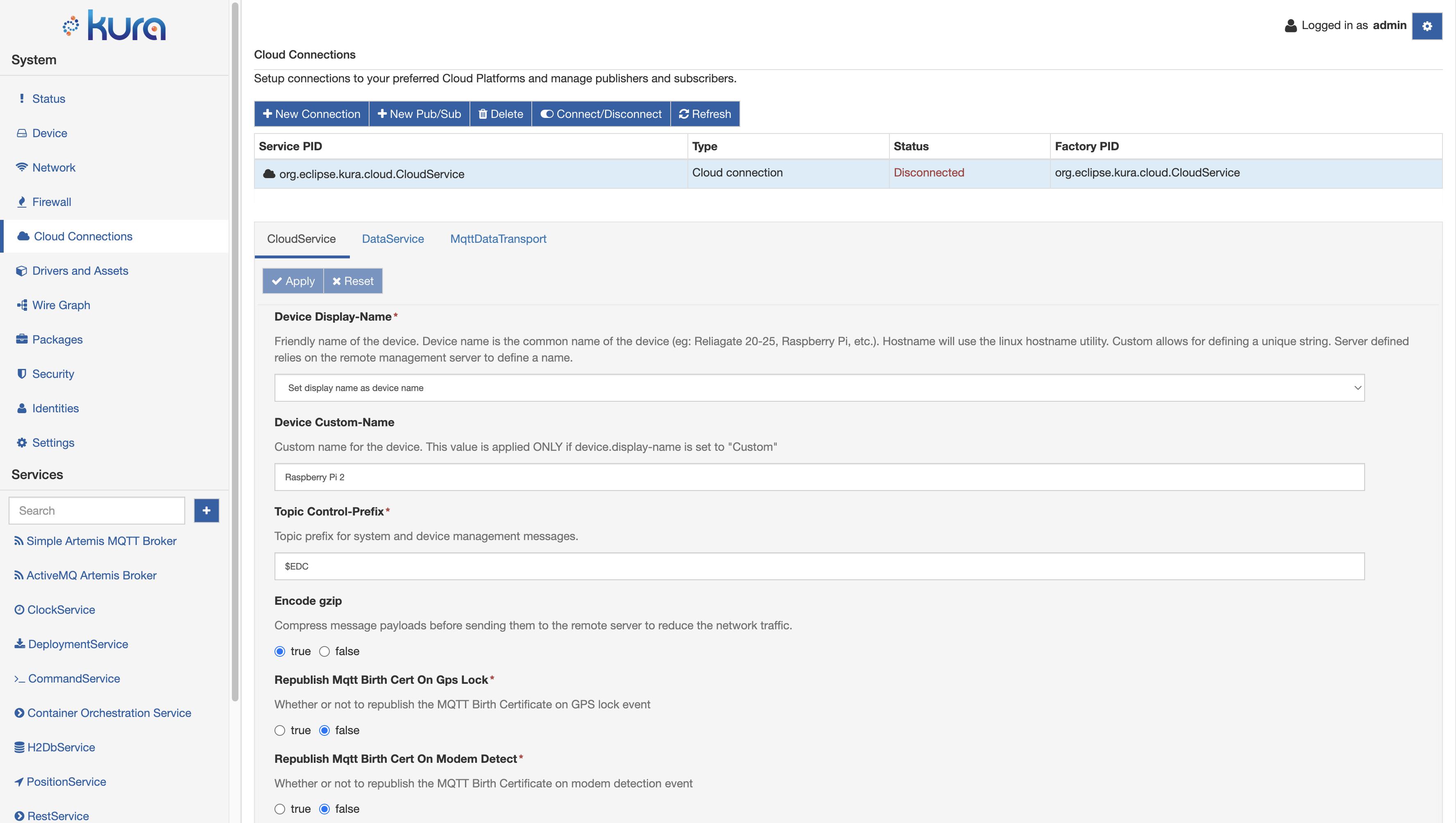The width and height of the screenshot is (1456, 823).
Task: Click the Apply button to save changes
Action: pyautogui.click(x=293, y=281)
